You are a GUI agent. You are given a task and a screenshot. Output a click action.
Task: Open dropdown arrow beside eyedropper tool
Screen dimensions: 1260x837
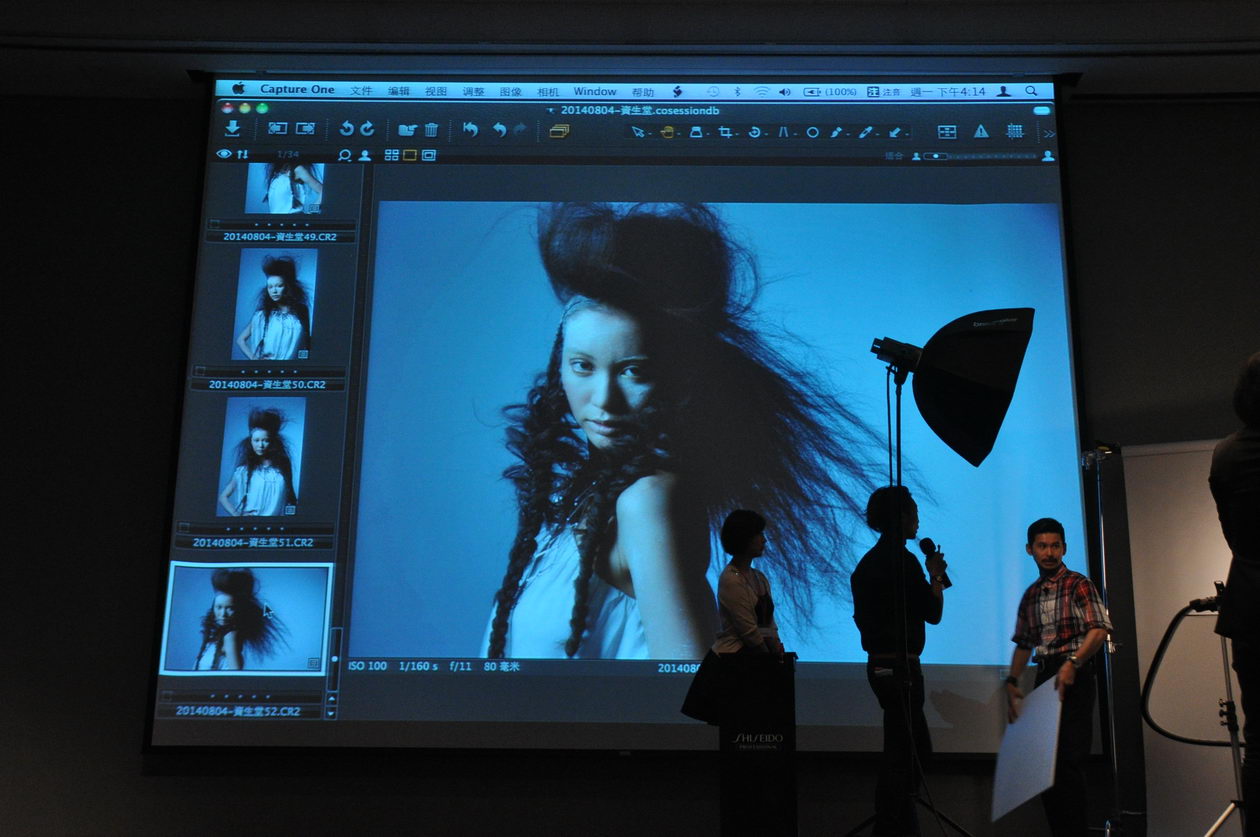point(877,134)
